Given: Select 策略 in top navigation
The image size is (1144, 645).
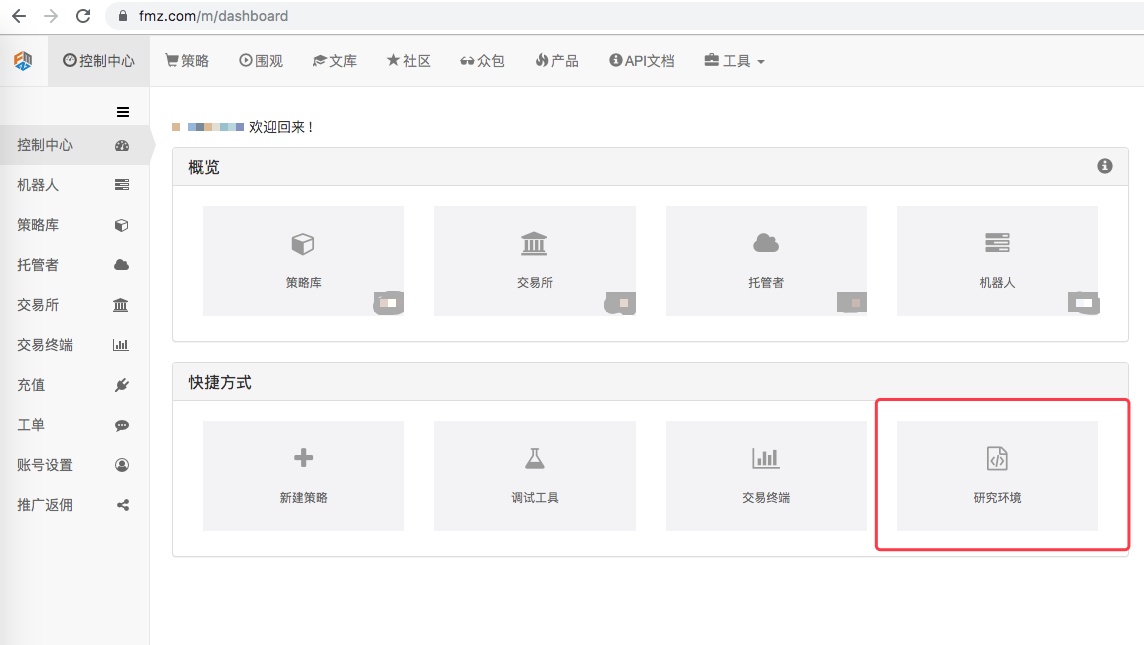Looking at the screenshot, I should [x=187, y=61].
